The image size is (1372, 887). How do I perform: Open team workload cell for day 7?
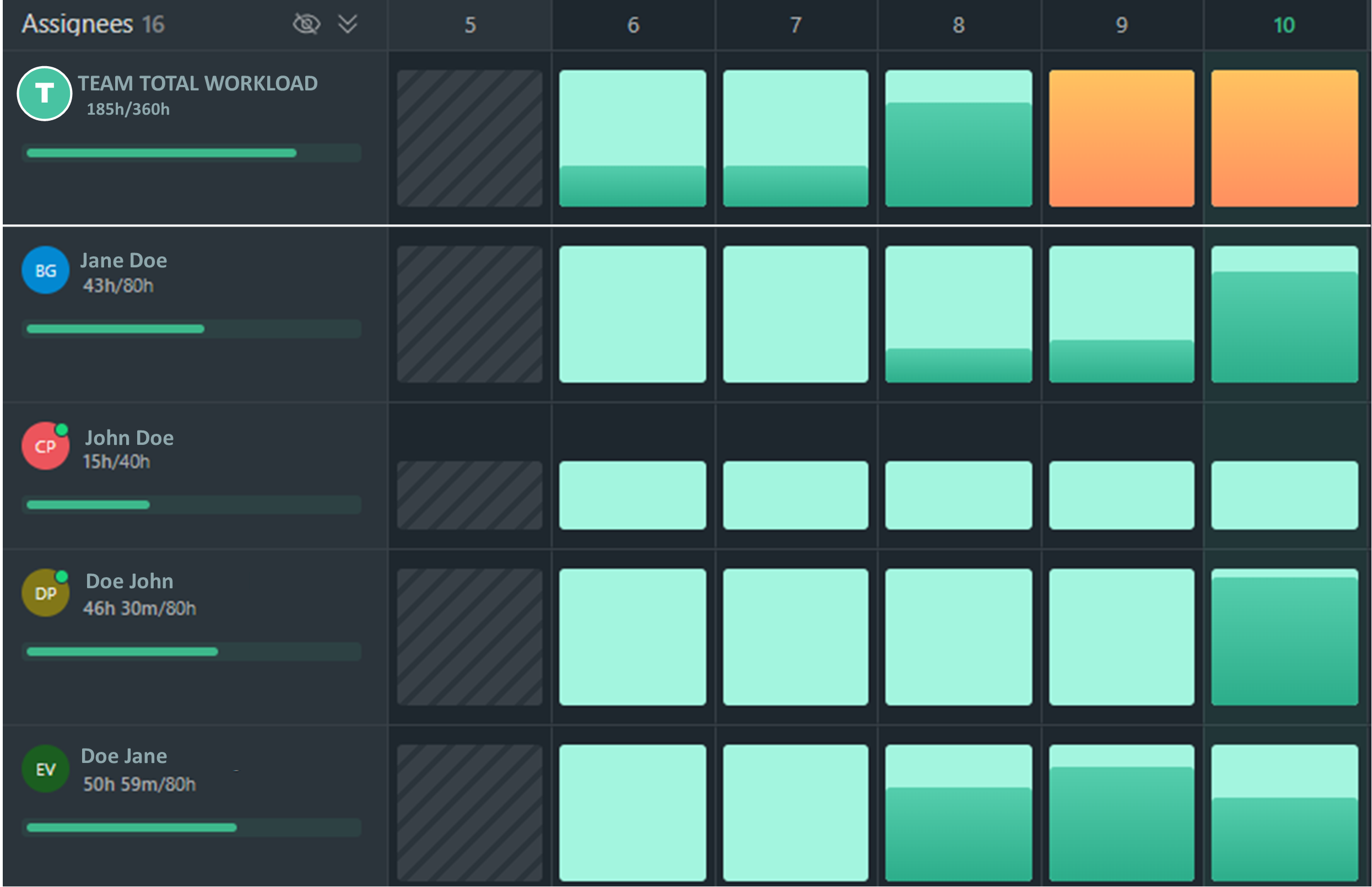(x=796, y=138)
